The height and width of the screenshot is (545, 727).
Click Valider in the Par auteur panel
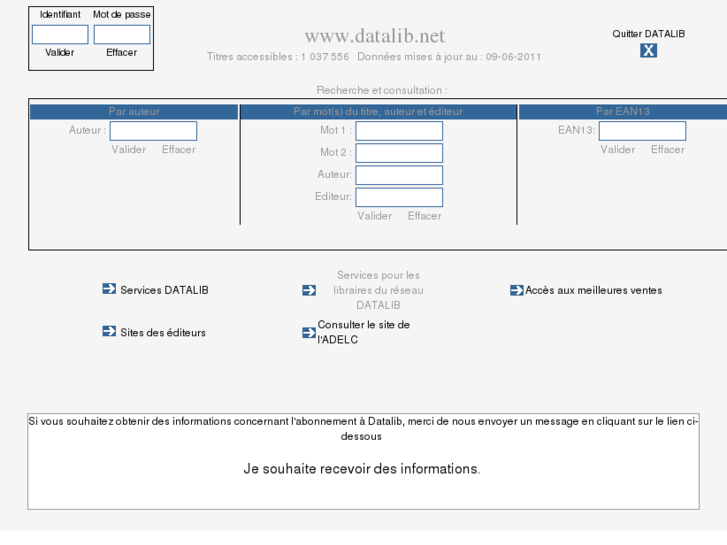coord(128,149)
